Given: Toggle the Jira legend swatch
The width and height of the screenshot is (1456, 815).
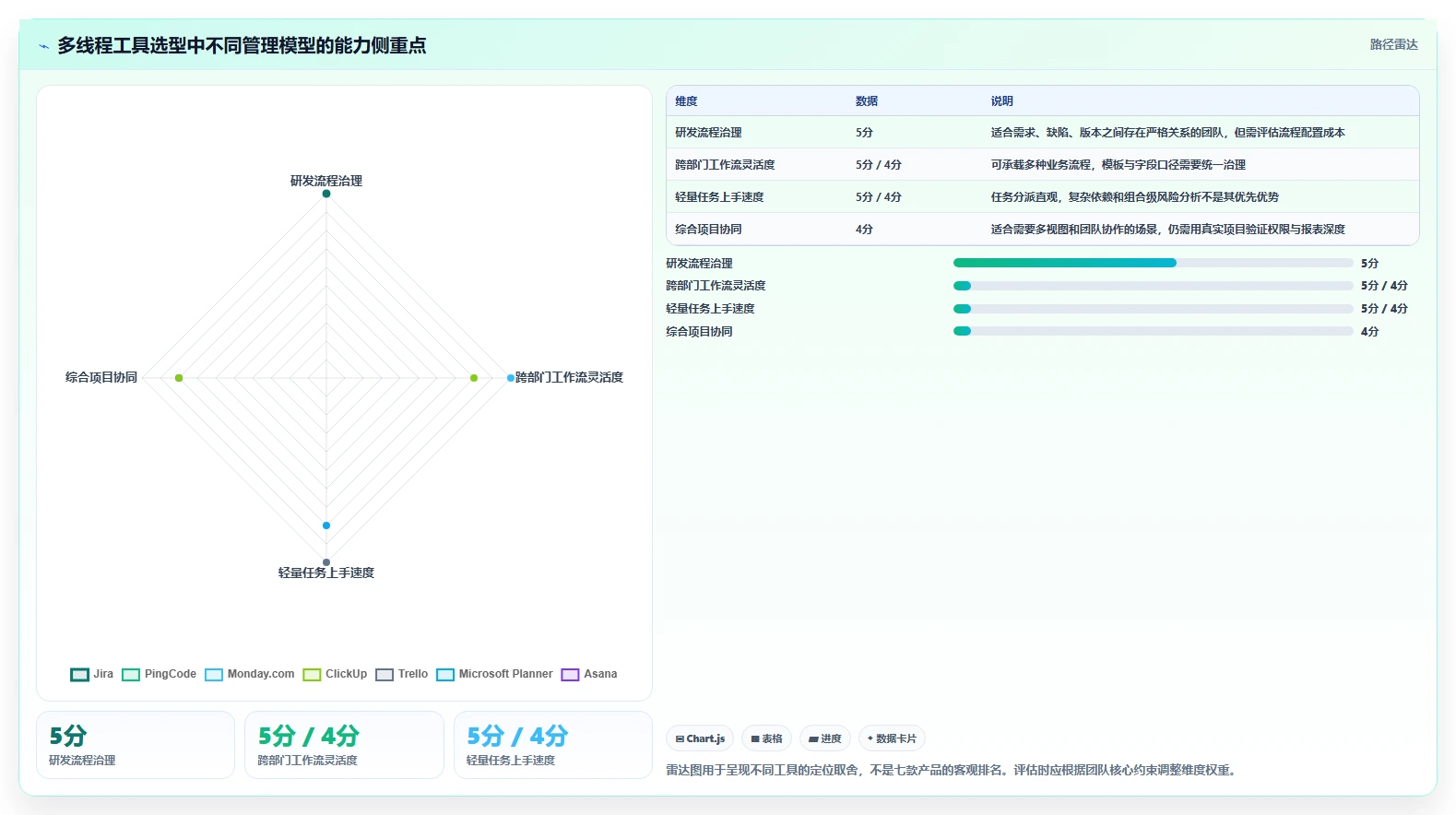Looking at the screenshot, I should (79, 675).
